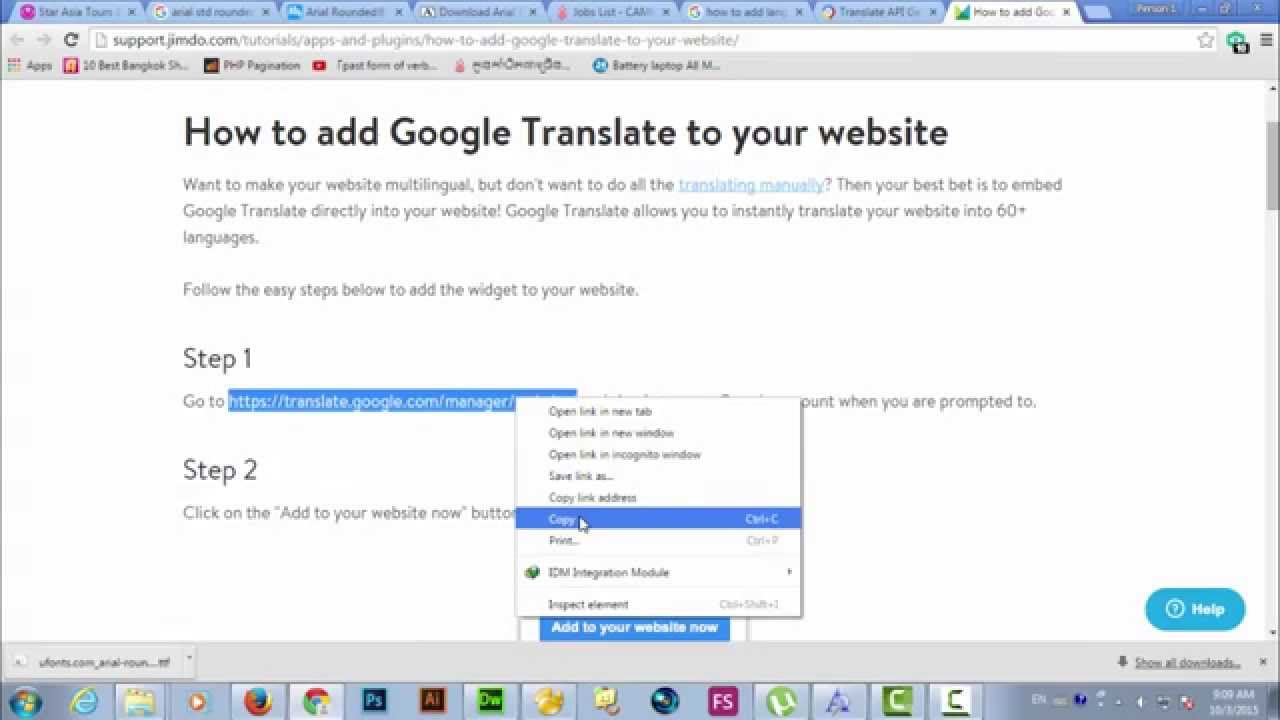Open the Apps bookmarks shortcut

click(30, 65)
